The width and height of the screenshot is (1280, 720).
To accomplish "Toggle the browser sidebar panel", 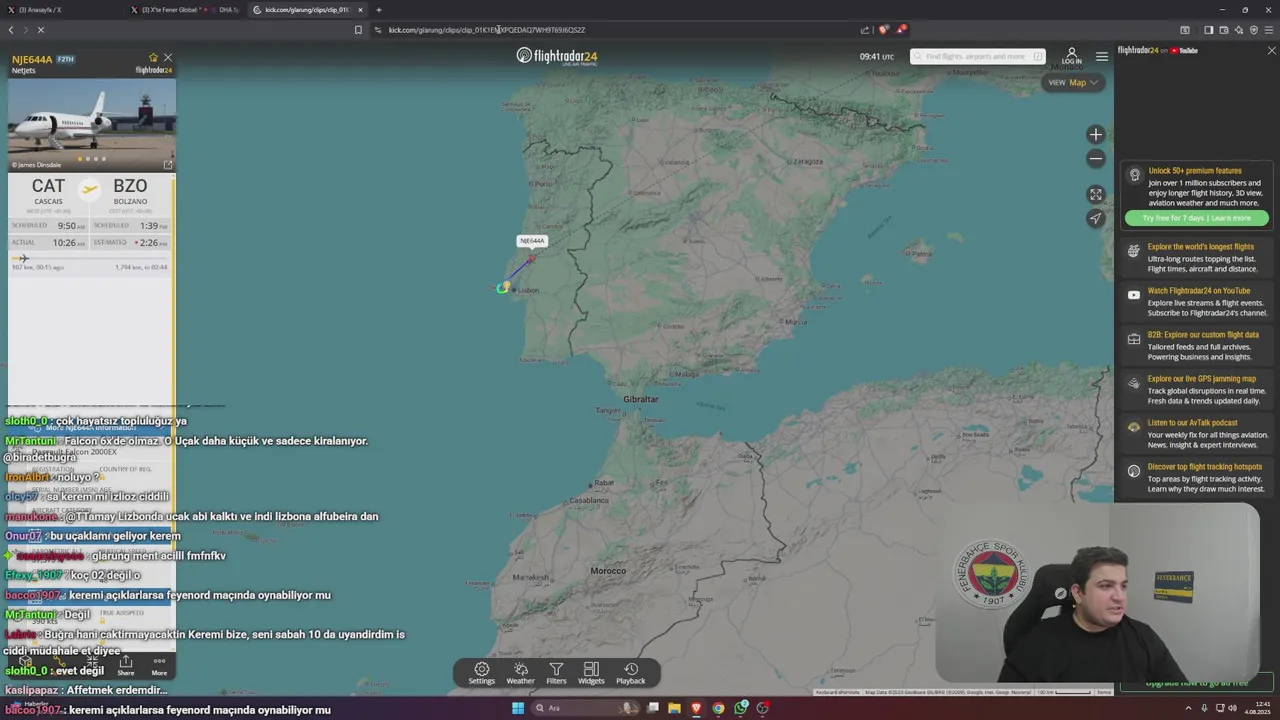I will 1208,30.
